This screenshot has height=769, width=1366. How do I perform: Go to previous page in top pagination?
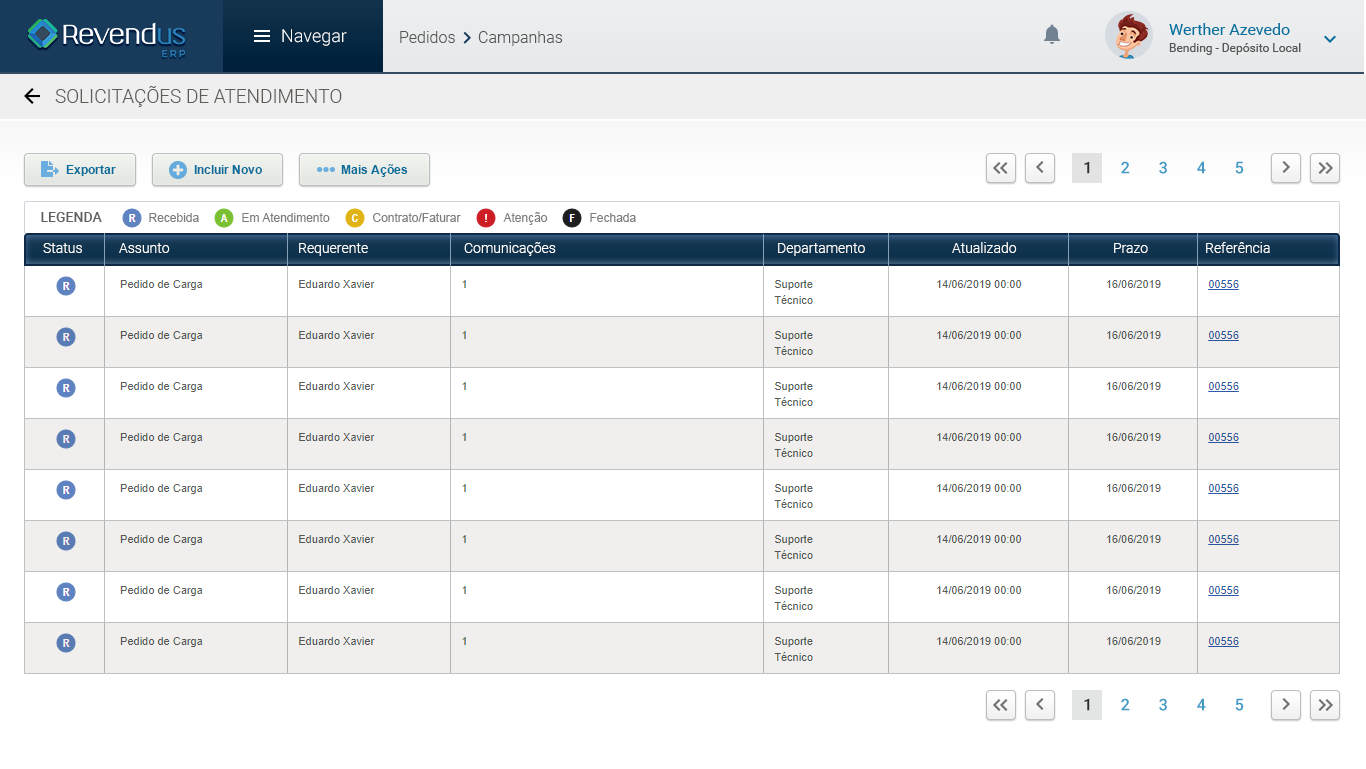pos(1040,168)
